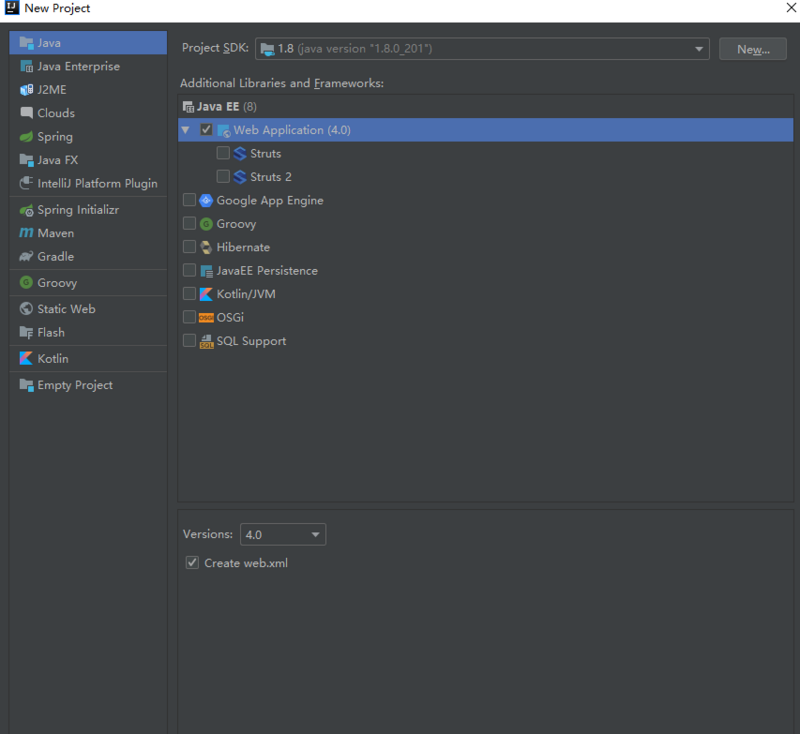This screenshot has height=734, width=800.
Task: Click the Clouds label in sidebar
Action: coord(56,113)
